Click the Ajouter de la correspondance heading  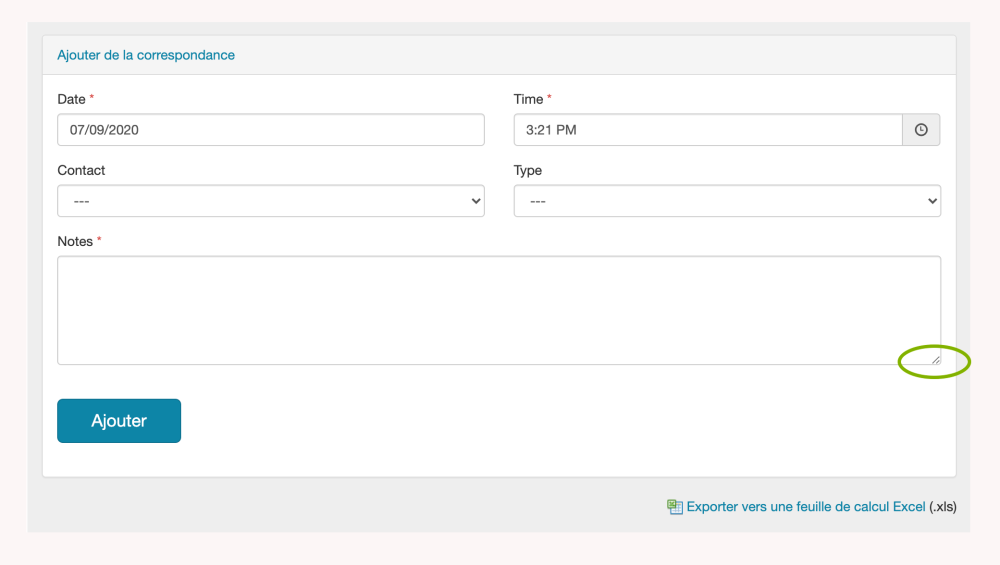(146, 55)
